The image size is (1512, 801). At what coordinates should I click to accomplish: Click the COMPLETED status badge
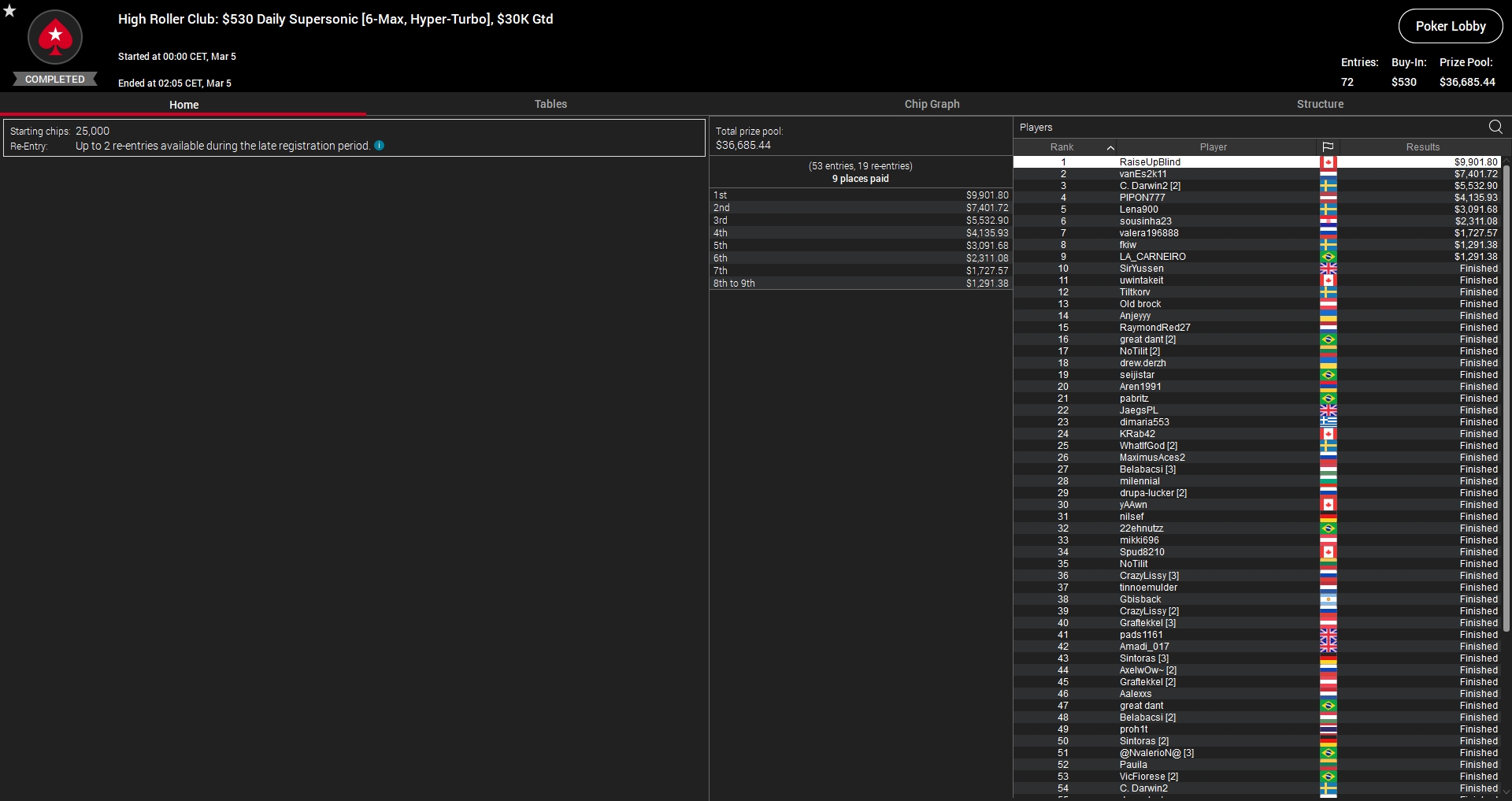pos(55,79)
